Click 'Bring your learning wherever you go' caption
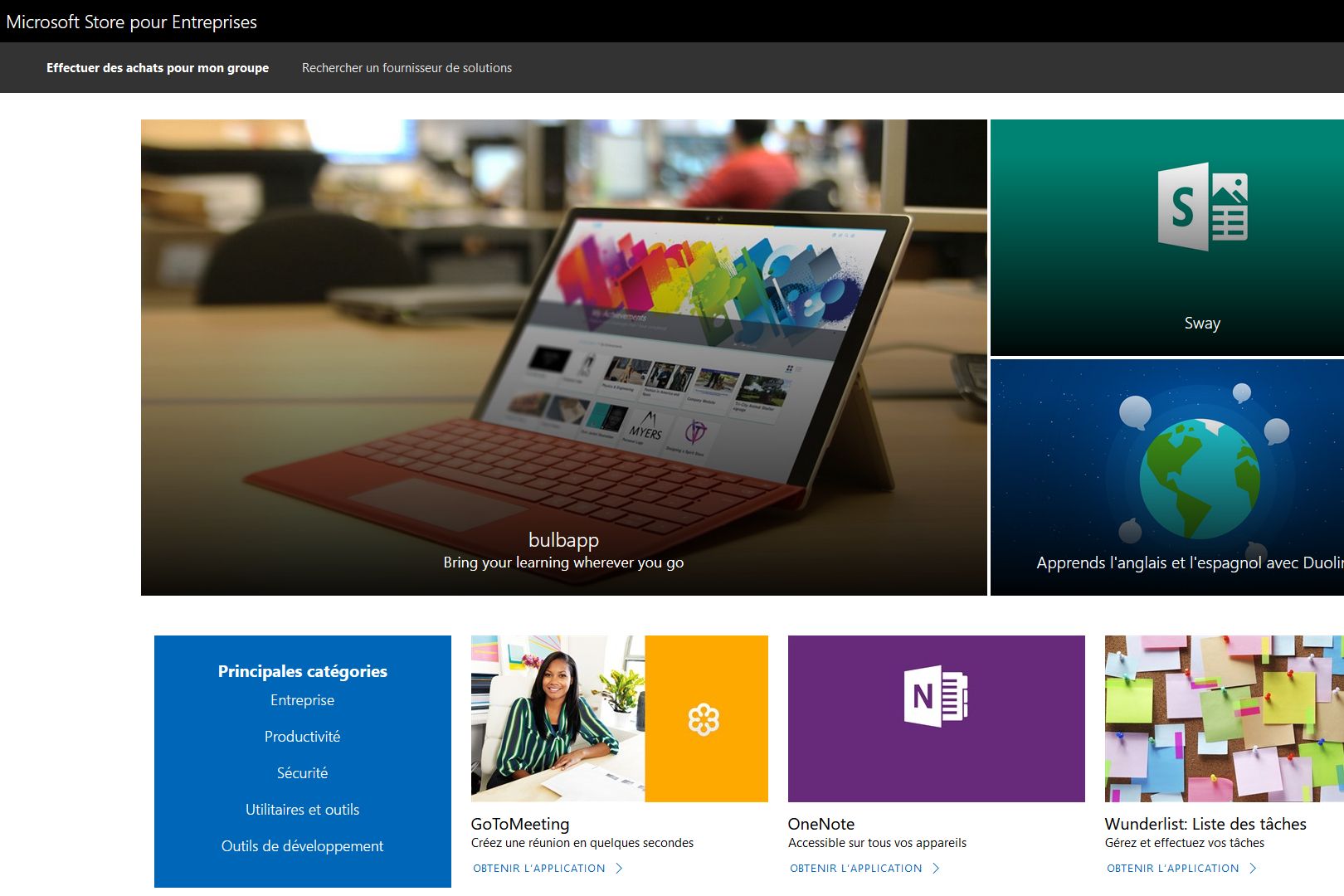Image resolution: width=1344 pixels, height=896 pixels. pyautogui.click(x=563, y=562)
